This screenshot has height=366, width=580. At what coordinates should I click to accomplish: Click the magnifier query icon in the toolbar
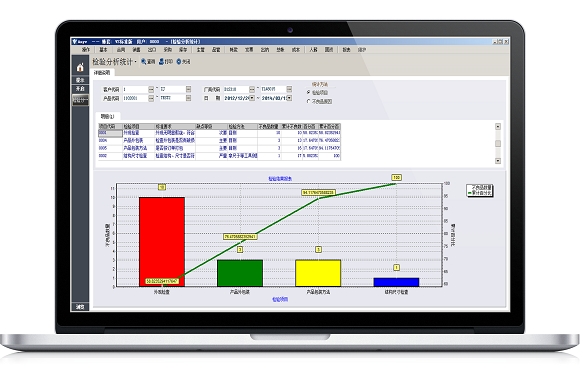[x=144, y=61]
